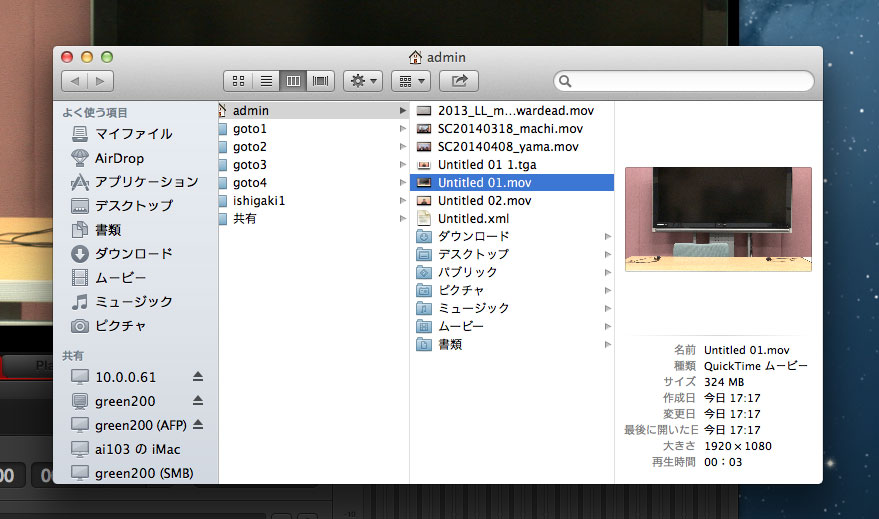879x519 pixels.
Task: Open the パブリック folder in admin
Action: (512, 272)
